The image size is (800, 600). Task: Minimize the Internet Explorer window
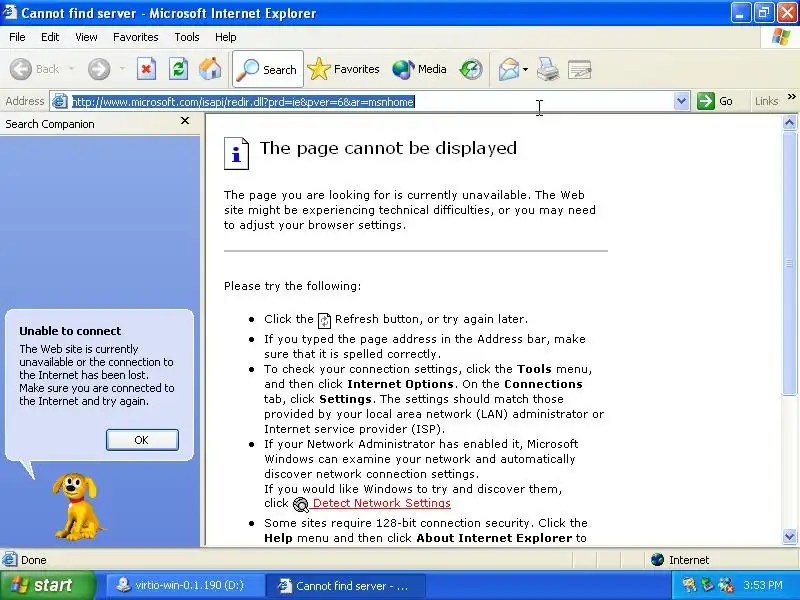point(740,13)
